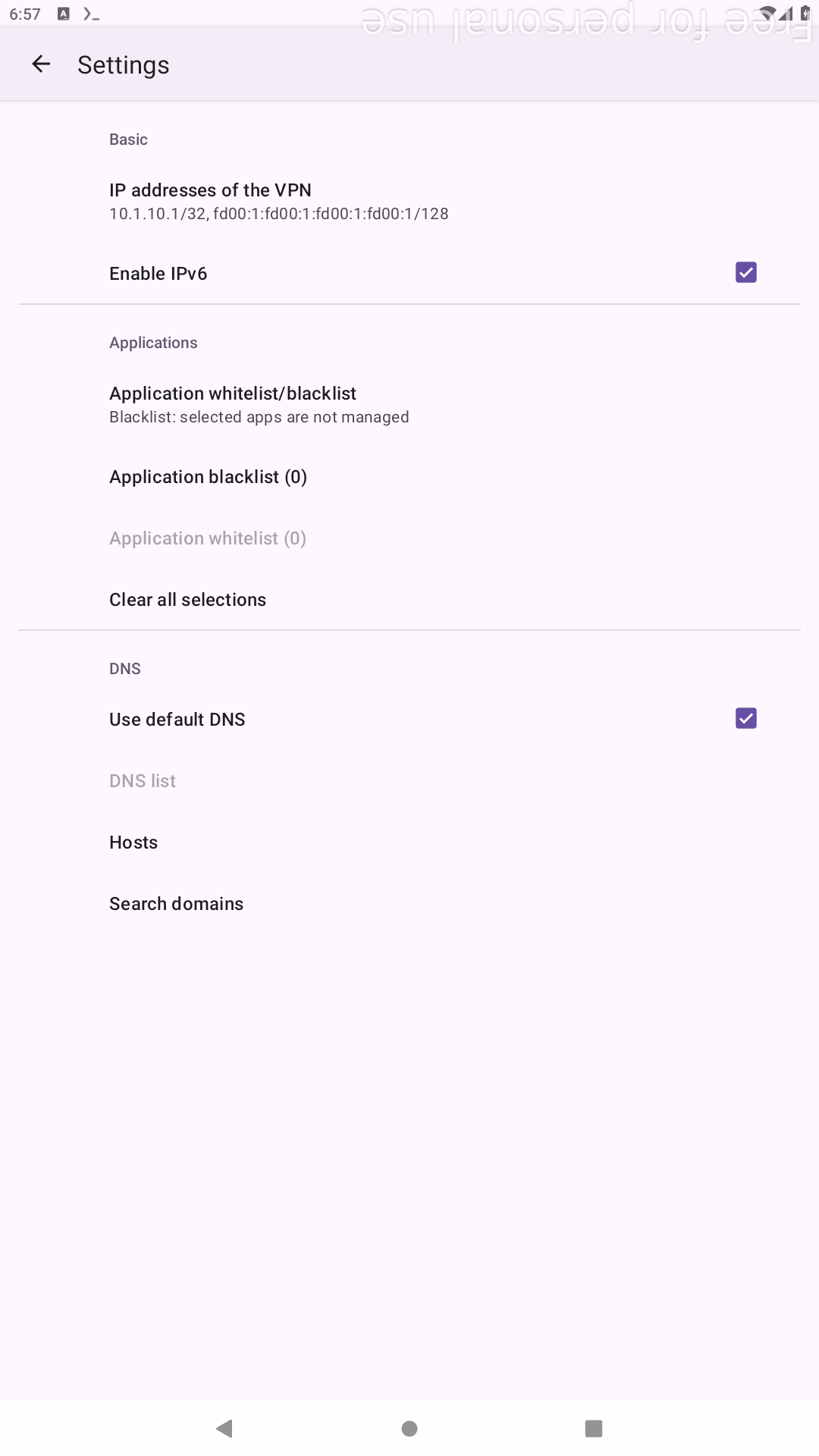The height and width of the screenshot is (1456, 819).
Task: Disable the Enable IPv6 checkbox
Action: (x=746, y=272)
